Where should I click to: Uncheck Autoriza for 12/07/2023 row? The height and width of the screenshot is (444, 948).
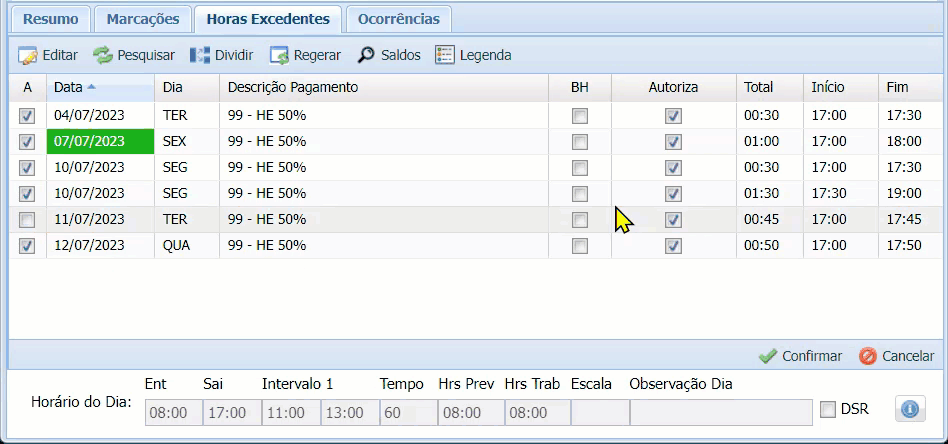pos(674,246)
